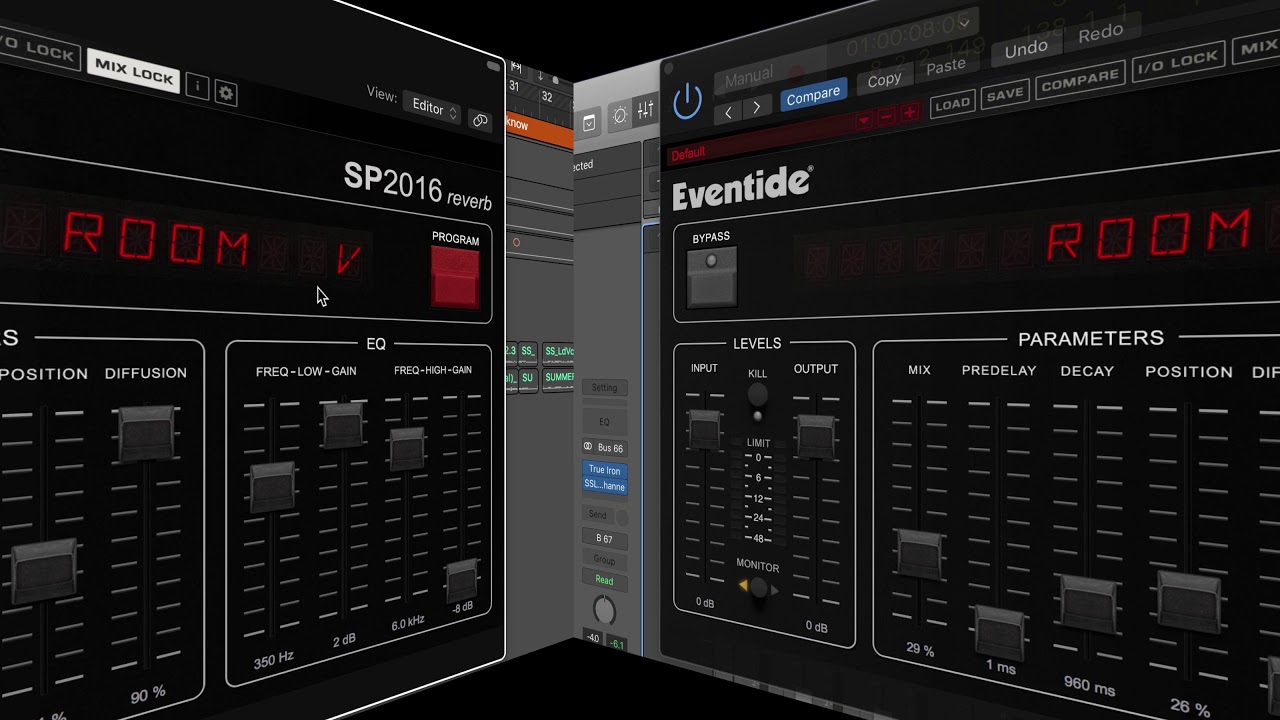Adjust EQ low gain slider at 2 dB
The image size is (1280, 720).
pos(343,425)
